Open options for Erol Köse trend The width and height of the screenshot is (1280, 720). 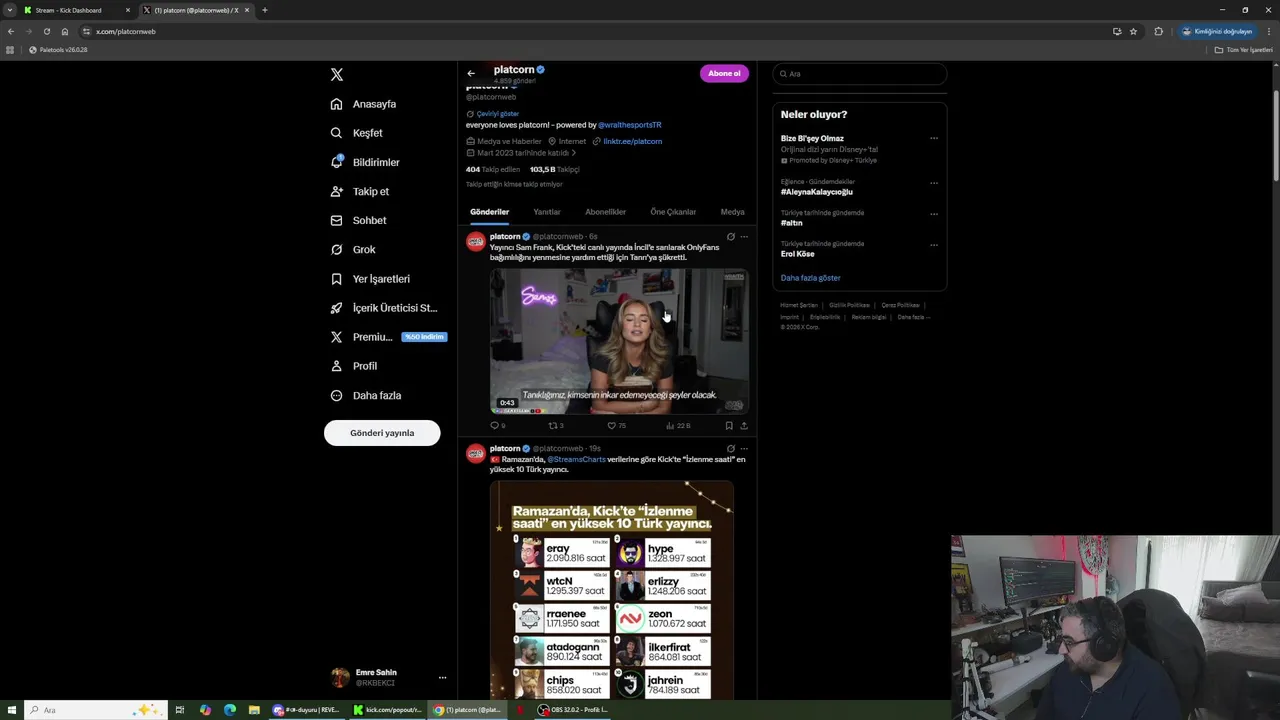(x=934, y=245)
